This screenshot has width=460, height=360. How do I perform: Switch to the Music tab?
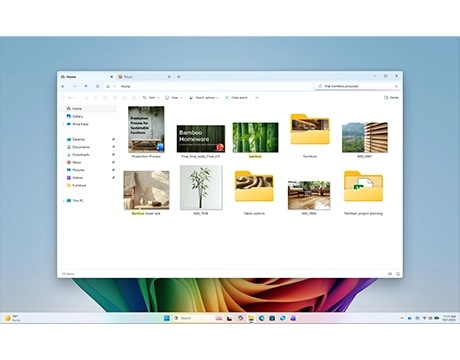coord(144,77)
